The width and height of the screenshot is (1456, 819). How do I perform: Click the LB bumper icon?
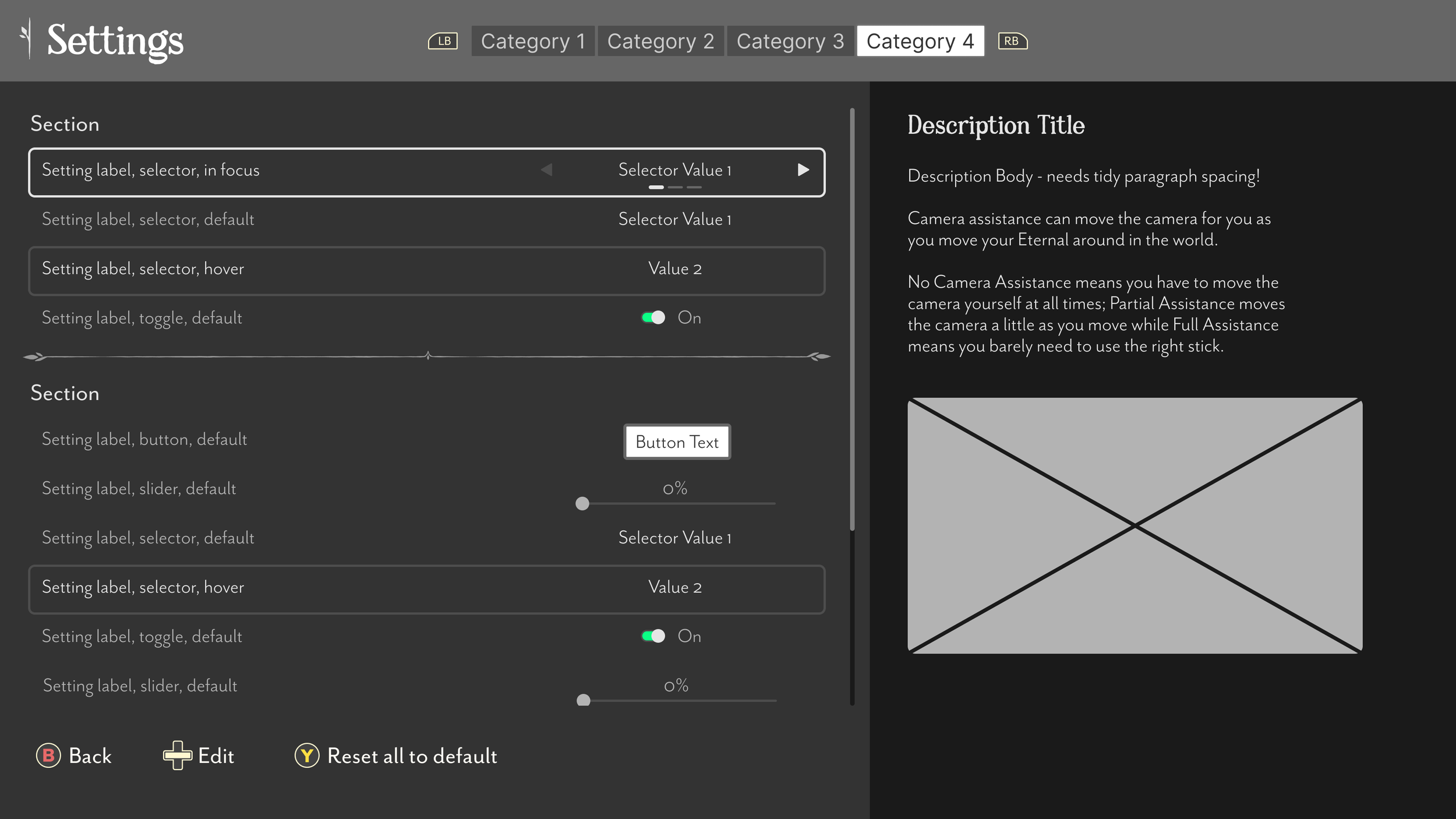(x=443, y=41)
